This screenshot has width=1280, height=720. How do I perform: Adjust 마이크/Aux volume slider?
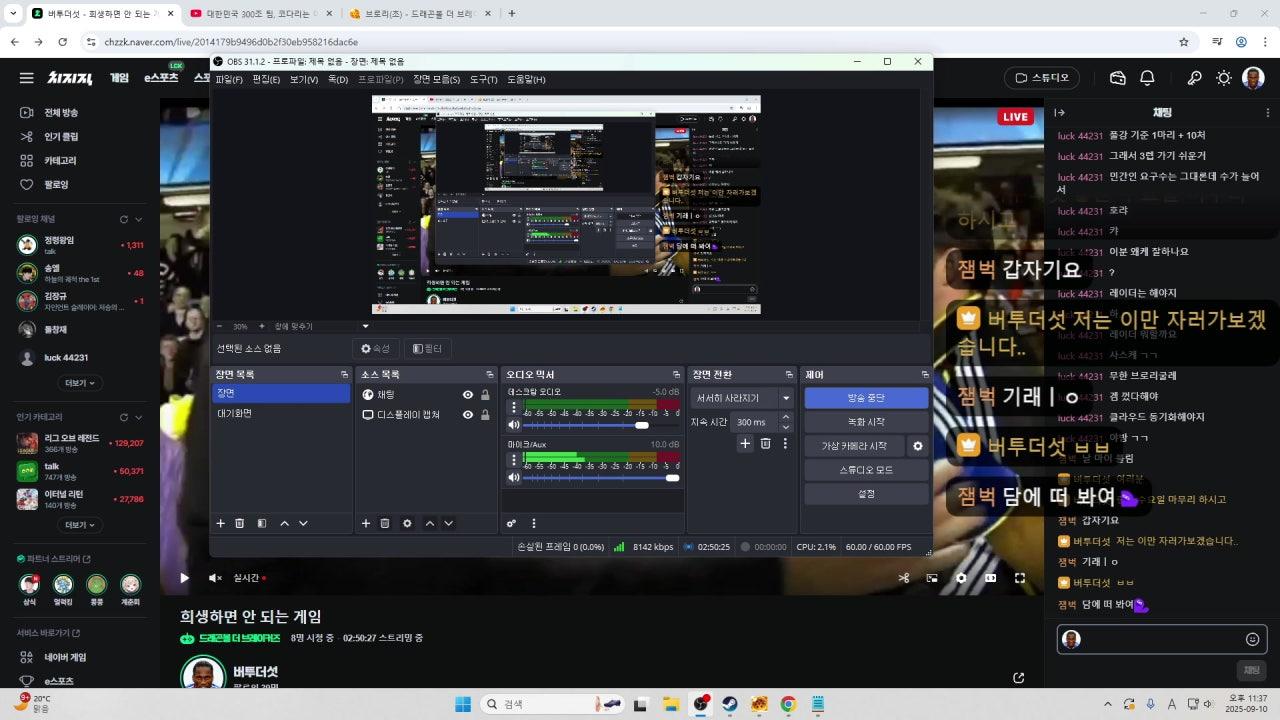tap(601, 478)
